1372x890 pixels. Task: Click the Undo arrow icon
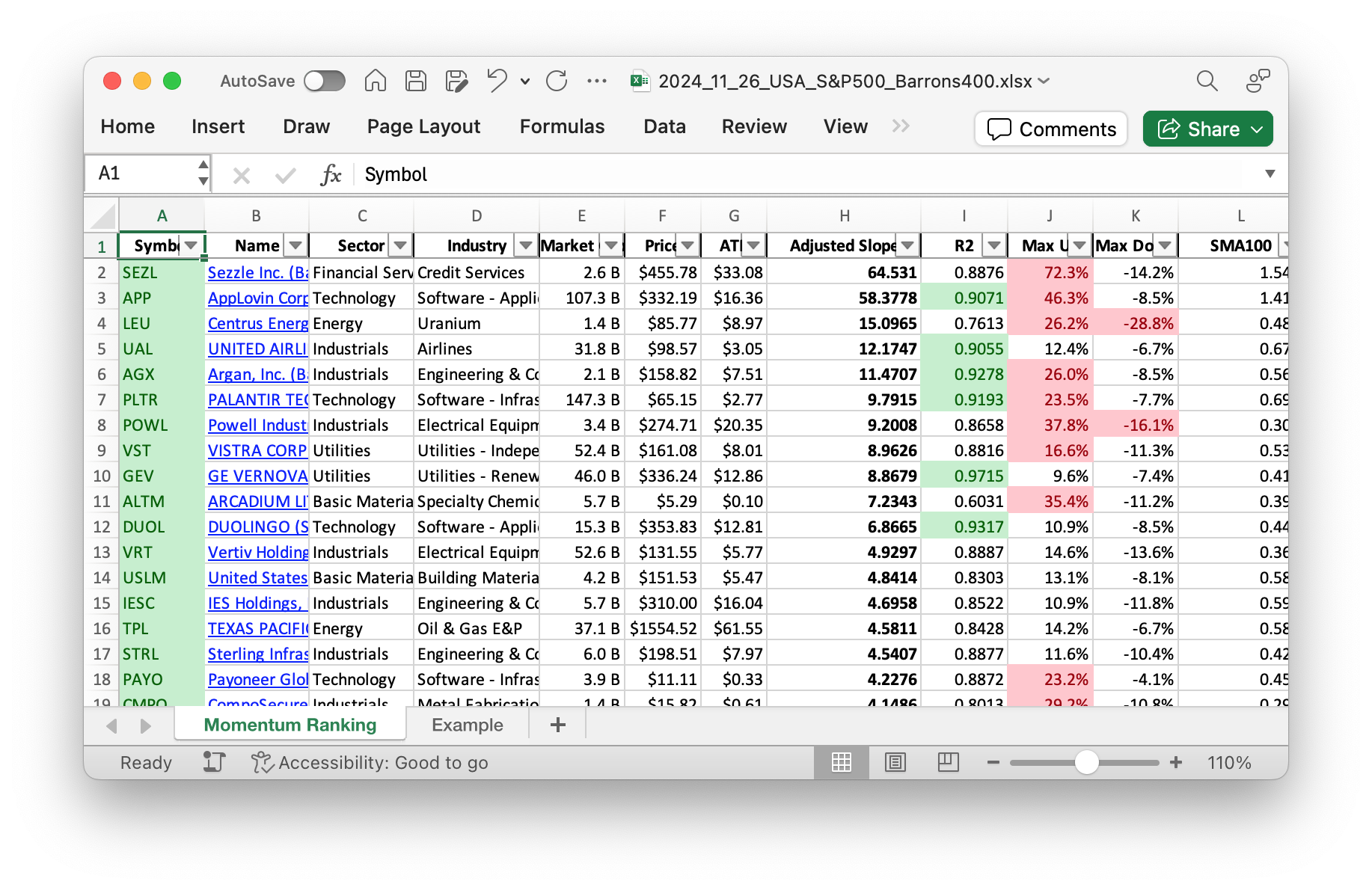pos(497,81)
